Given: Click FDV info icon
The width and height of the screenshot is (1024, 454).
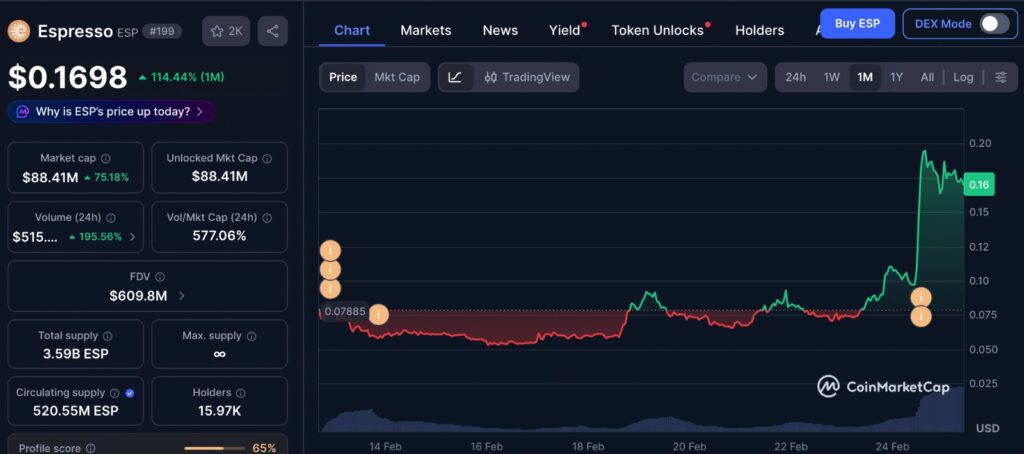Looking at the screenshot, I should (x=160, y=277).
